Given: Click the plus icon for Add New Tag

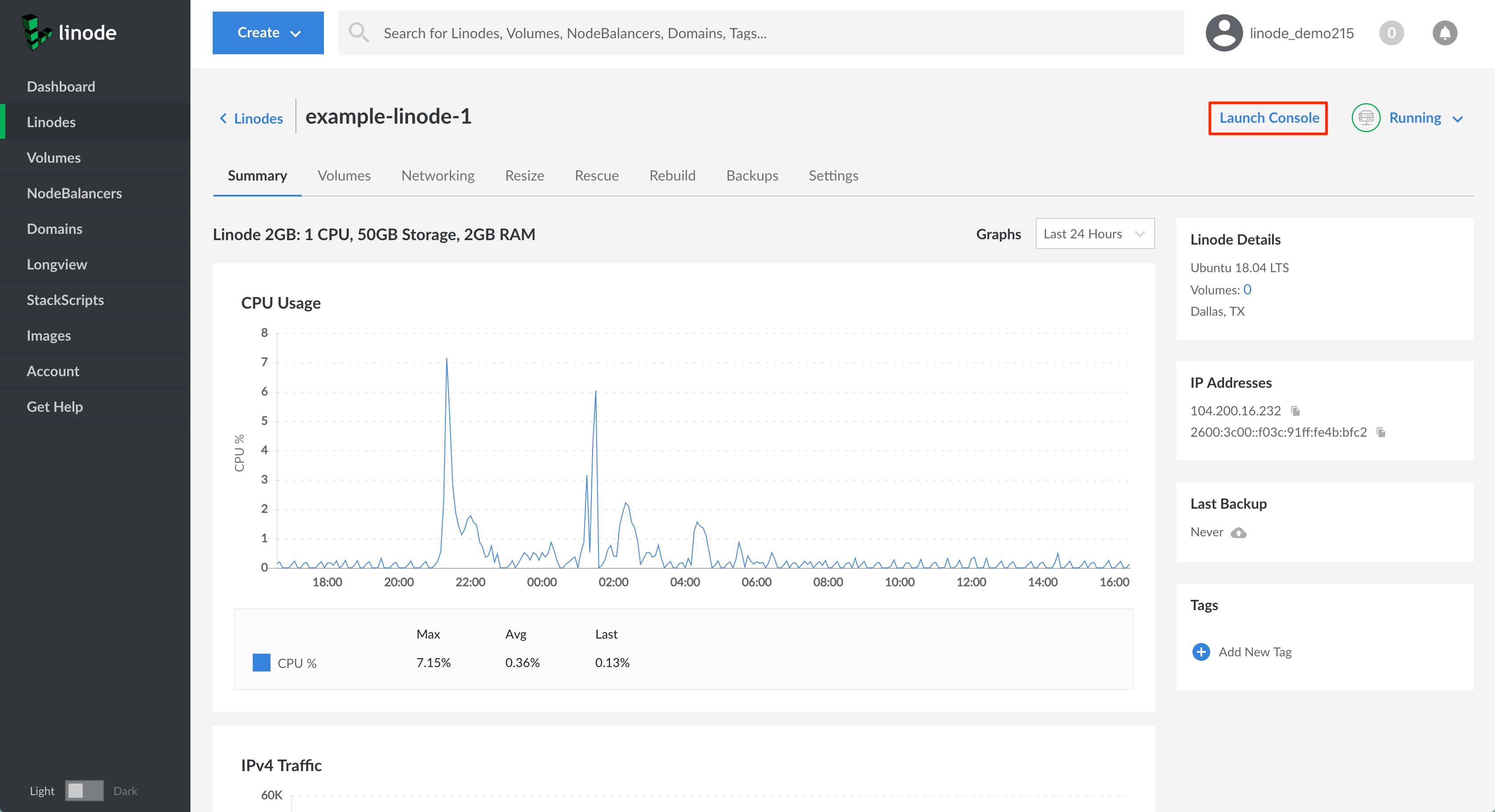Looking at the screenshot, I should tap(1201, 652).
